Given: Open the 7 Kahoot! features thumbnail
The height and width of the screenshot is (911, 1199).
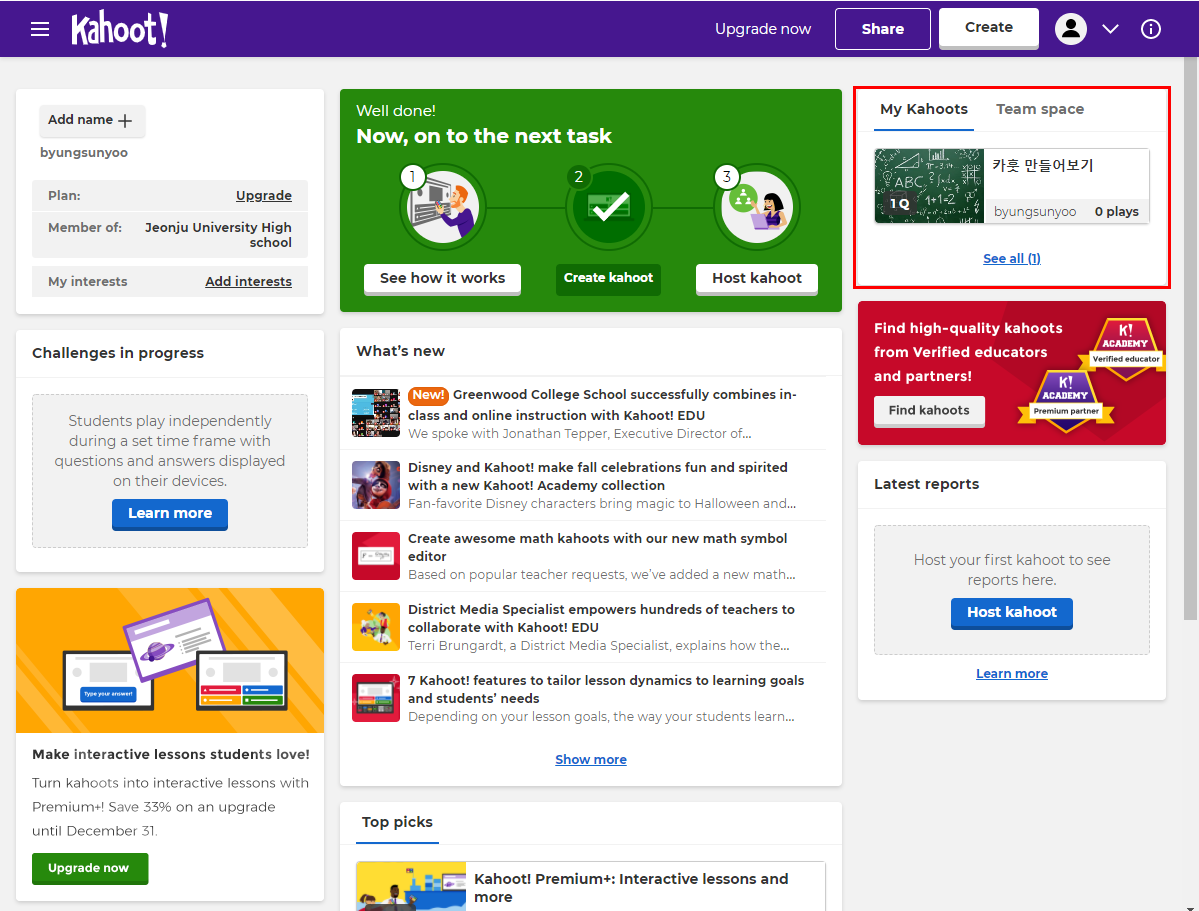Looking at the screenshot, I should pyautogui.click(x=375, y=698).
